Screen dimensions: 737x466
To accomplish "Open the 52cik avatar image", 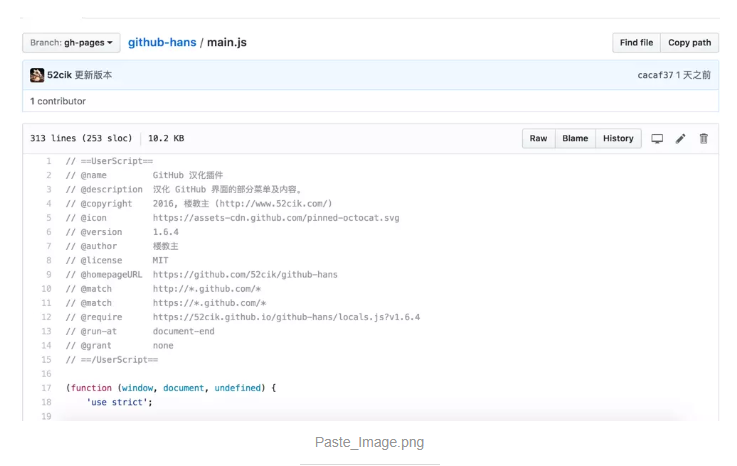I will coord(37,75).
